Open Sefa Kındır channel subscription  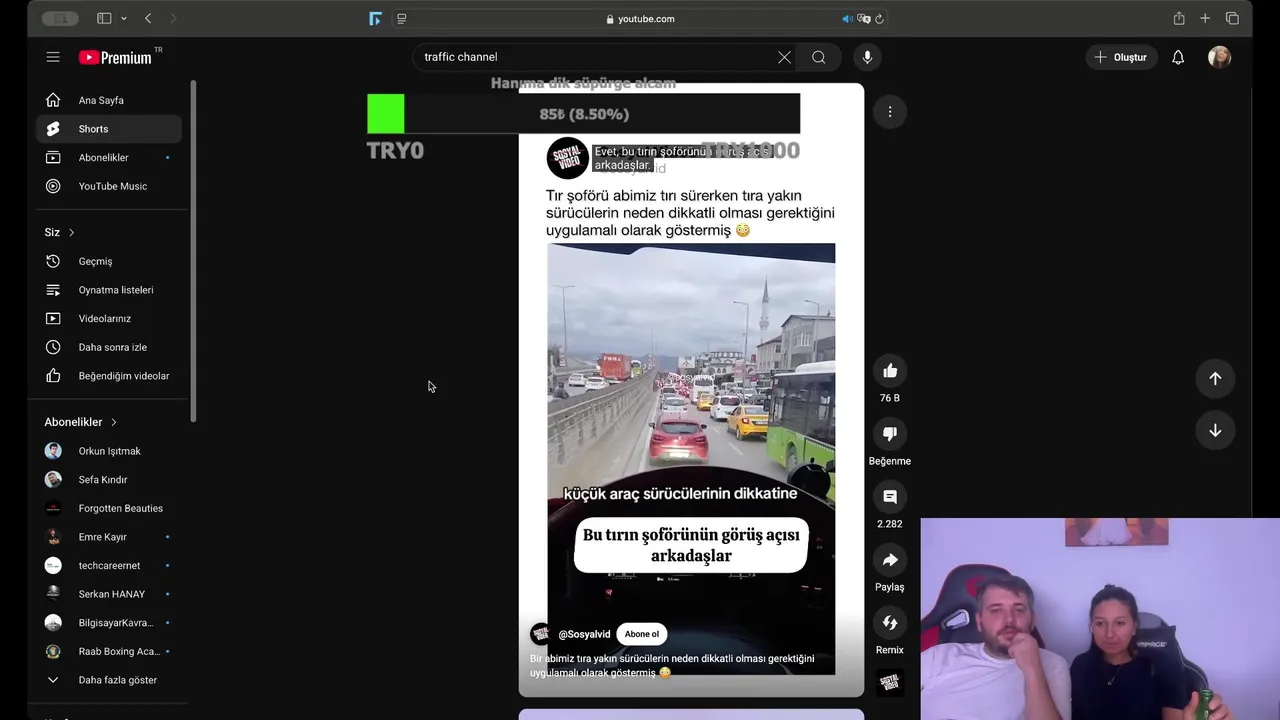click(109, 480)
